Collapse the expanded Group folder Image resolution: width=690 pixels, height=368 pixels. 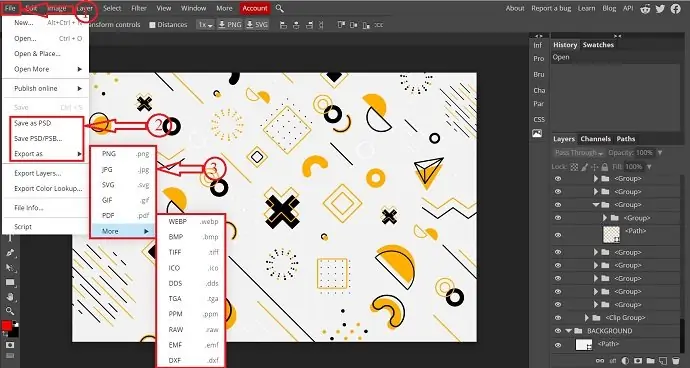click(596, 205)
